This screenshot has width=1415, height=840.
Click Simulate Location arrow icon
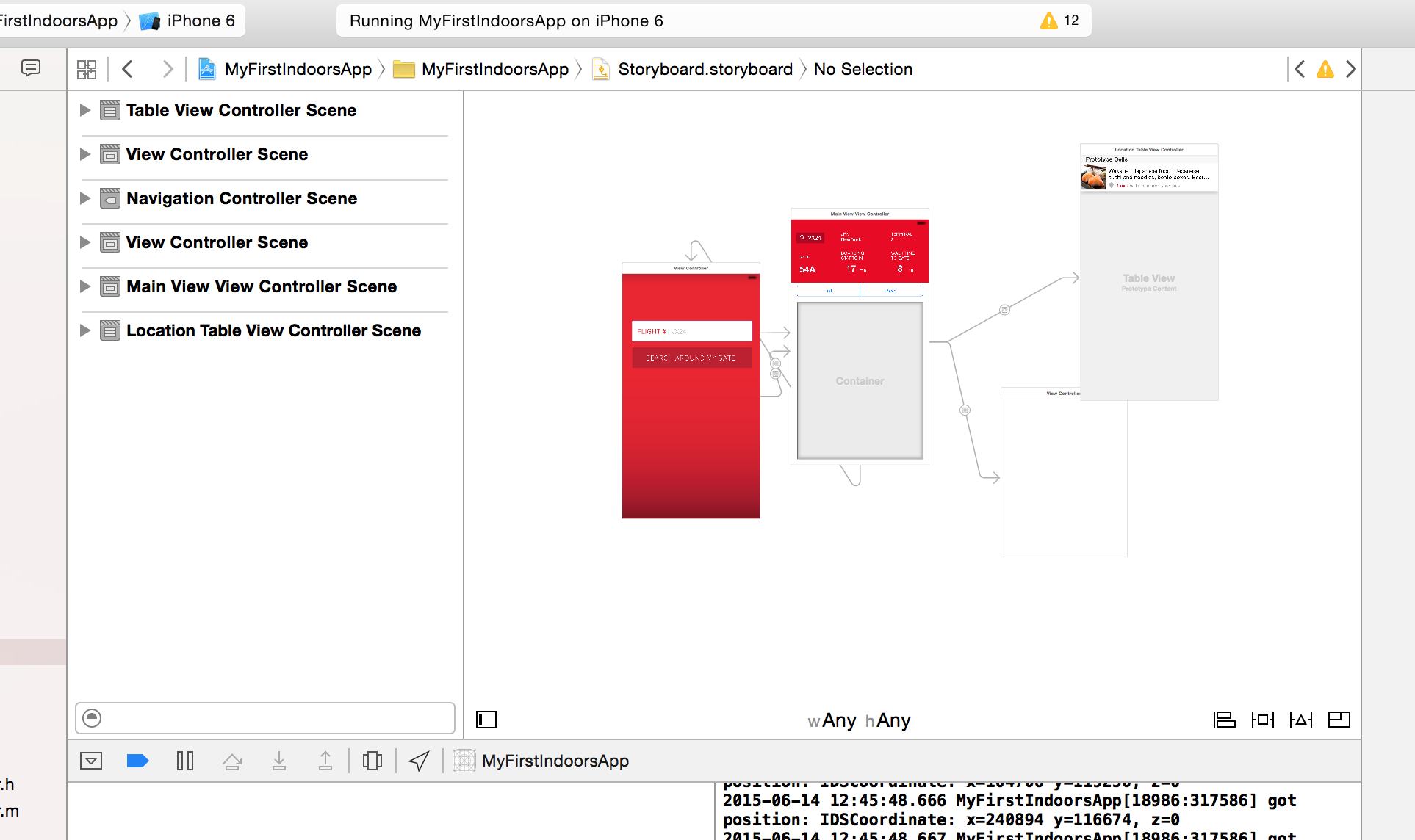point(419,761)
